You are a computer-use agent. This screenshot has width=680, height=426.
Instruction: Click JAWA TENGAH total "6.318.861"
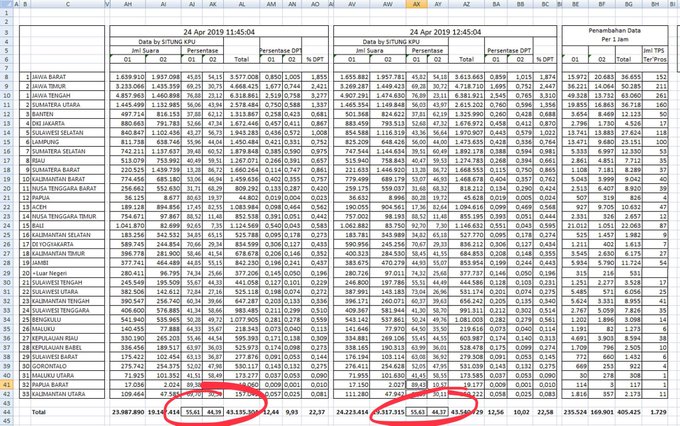(x=243, y=95)
